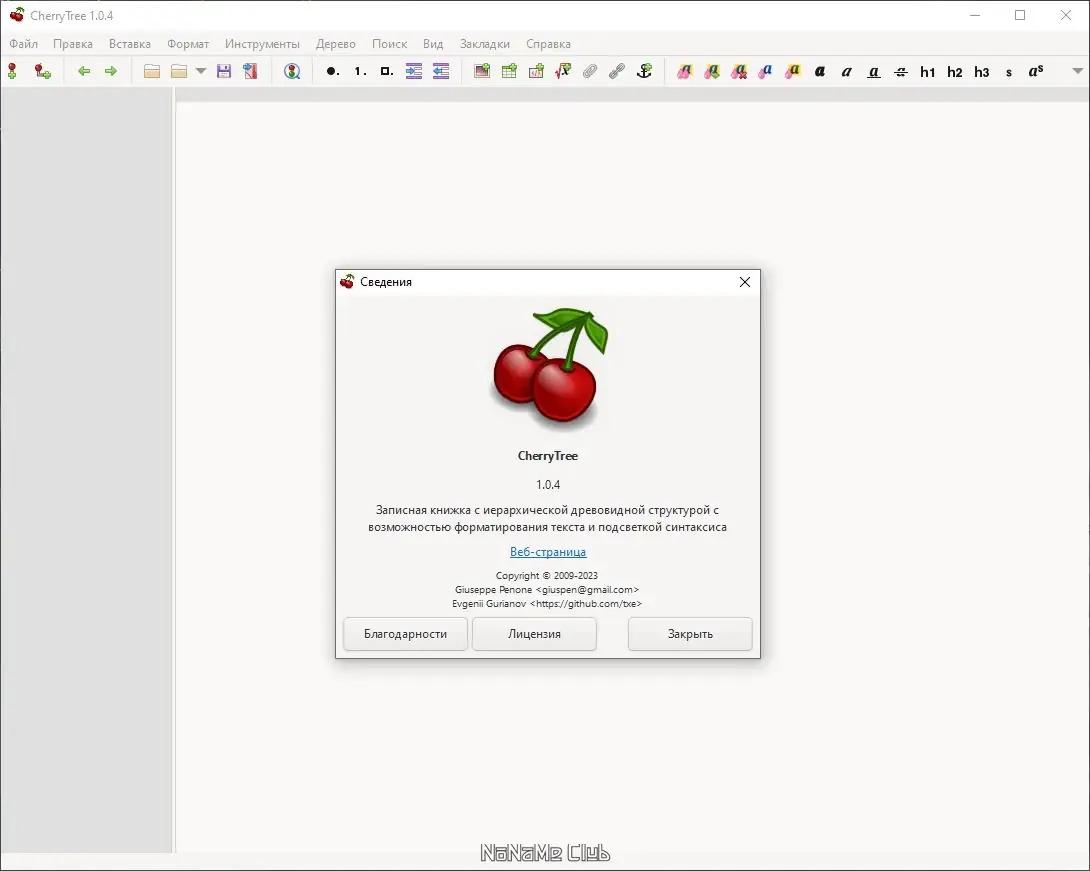The height and width of the screenshot is (871, 1090).
Task: Close the Сведения dialog with X
Action: [745, 282]
